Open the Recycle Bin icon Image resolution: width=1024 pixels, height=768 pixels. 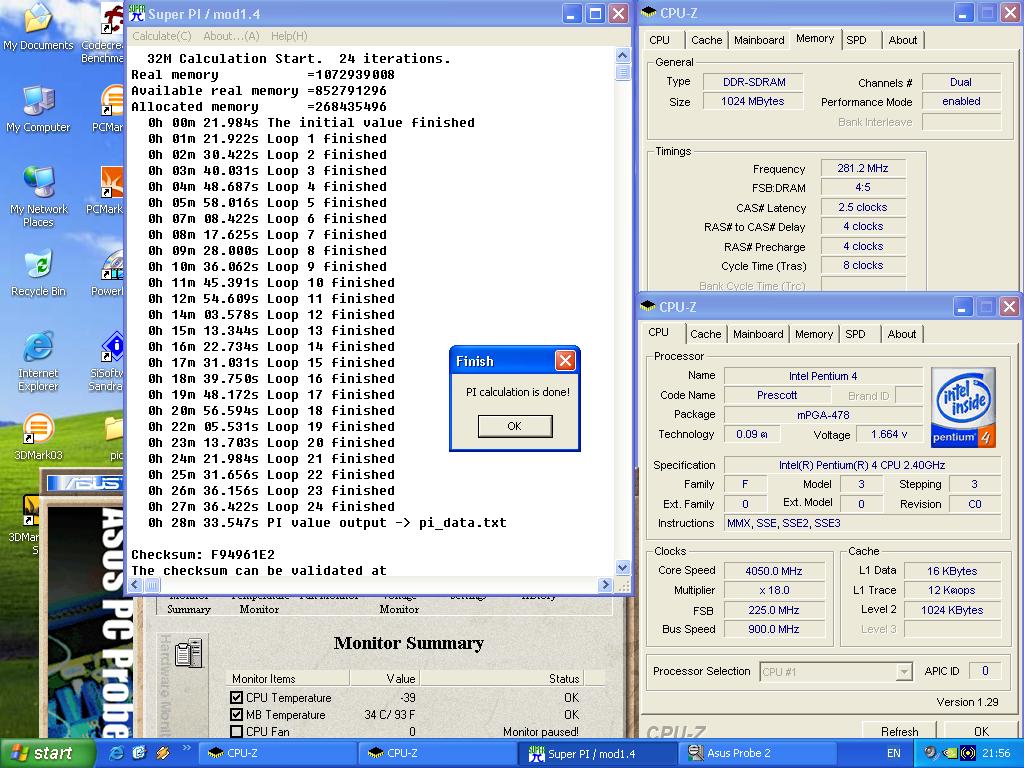(x=39, y=272)
